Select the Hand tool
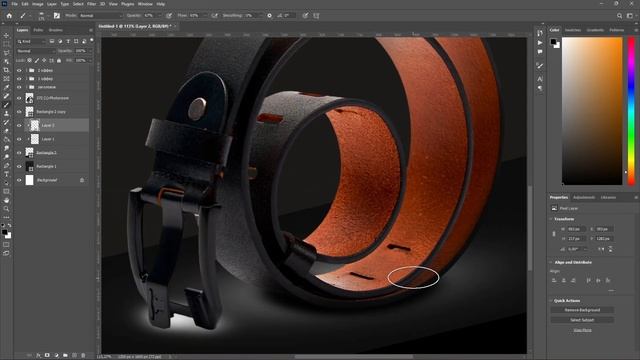Screen dimensions: 640x360 tap(6, 200)
